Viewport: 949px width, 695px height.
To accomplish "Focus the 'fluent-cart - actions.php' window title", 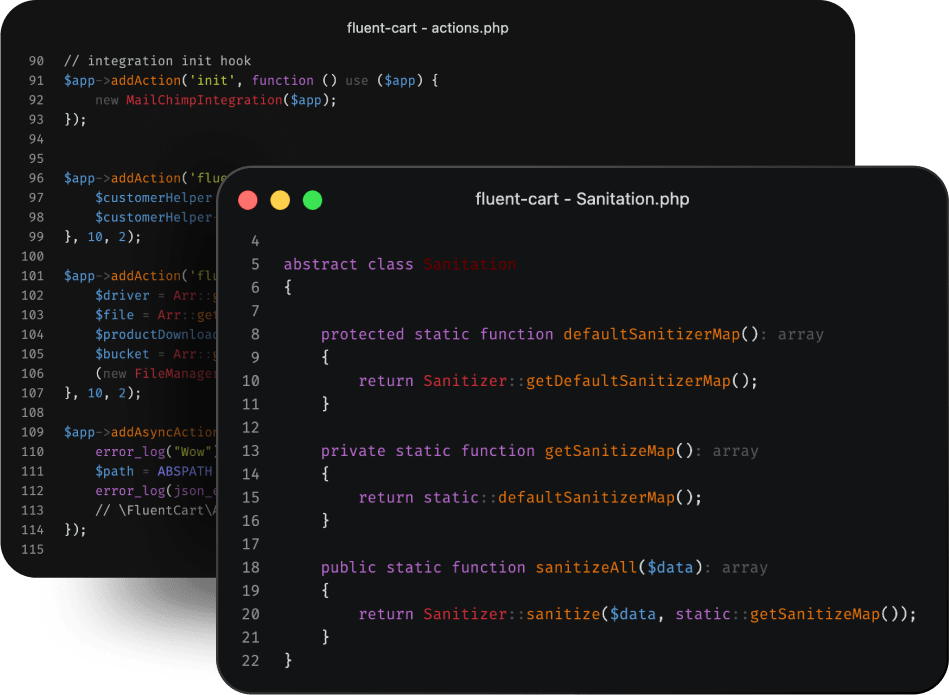I will [427, 28].
